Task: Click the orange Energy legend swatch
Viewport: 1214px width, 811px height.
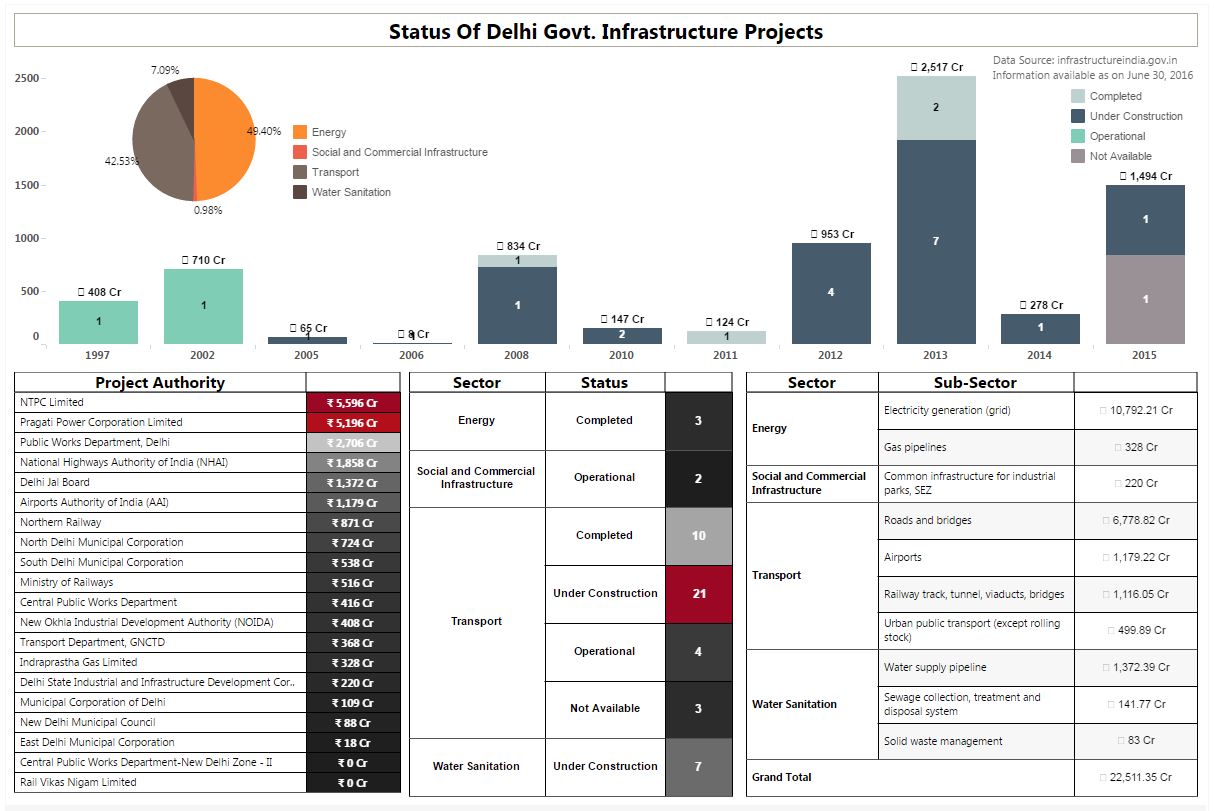Action: tap(300, 132)
